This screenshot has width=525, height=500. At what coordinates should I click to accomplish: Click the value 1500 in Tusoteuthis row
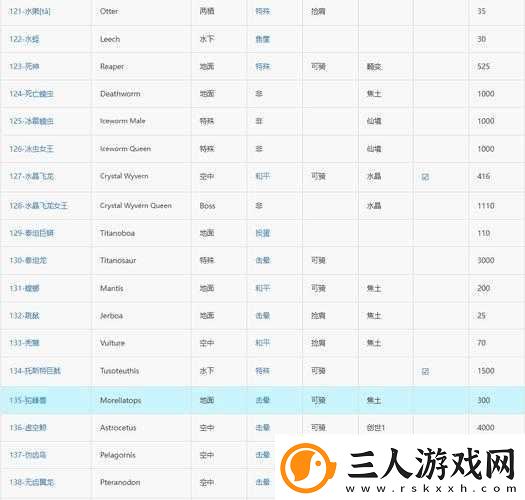[x=486, y=371]
